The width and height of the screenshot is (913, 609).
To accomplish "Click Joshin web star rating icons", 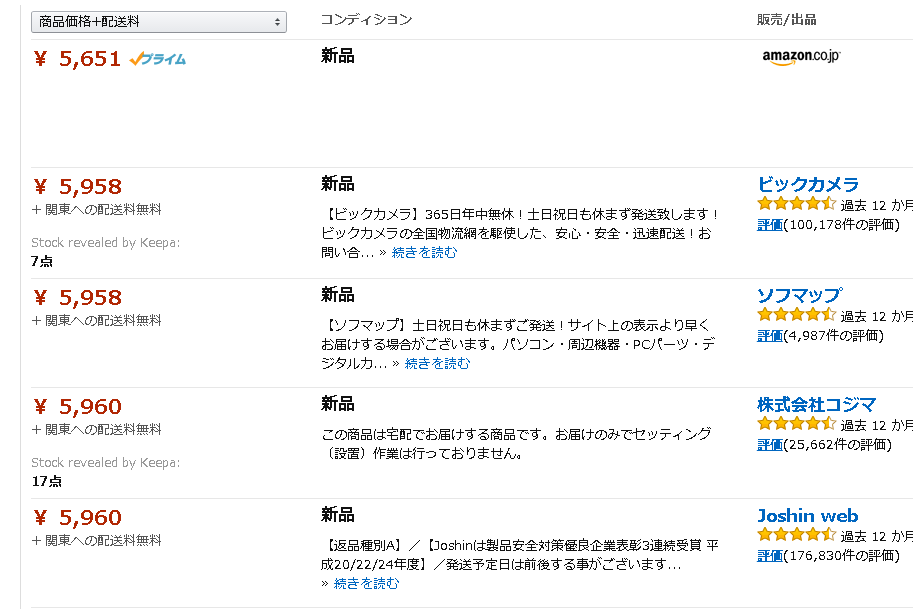I will coord(796,534).
